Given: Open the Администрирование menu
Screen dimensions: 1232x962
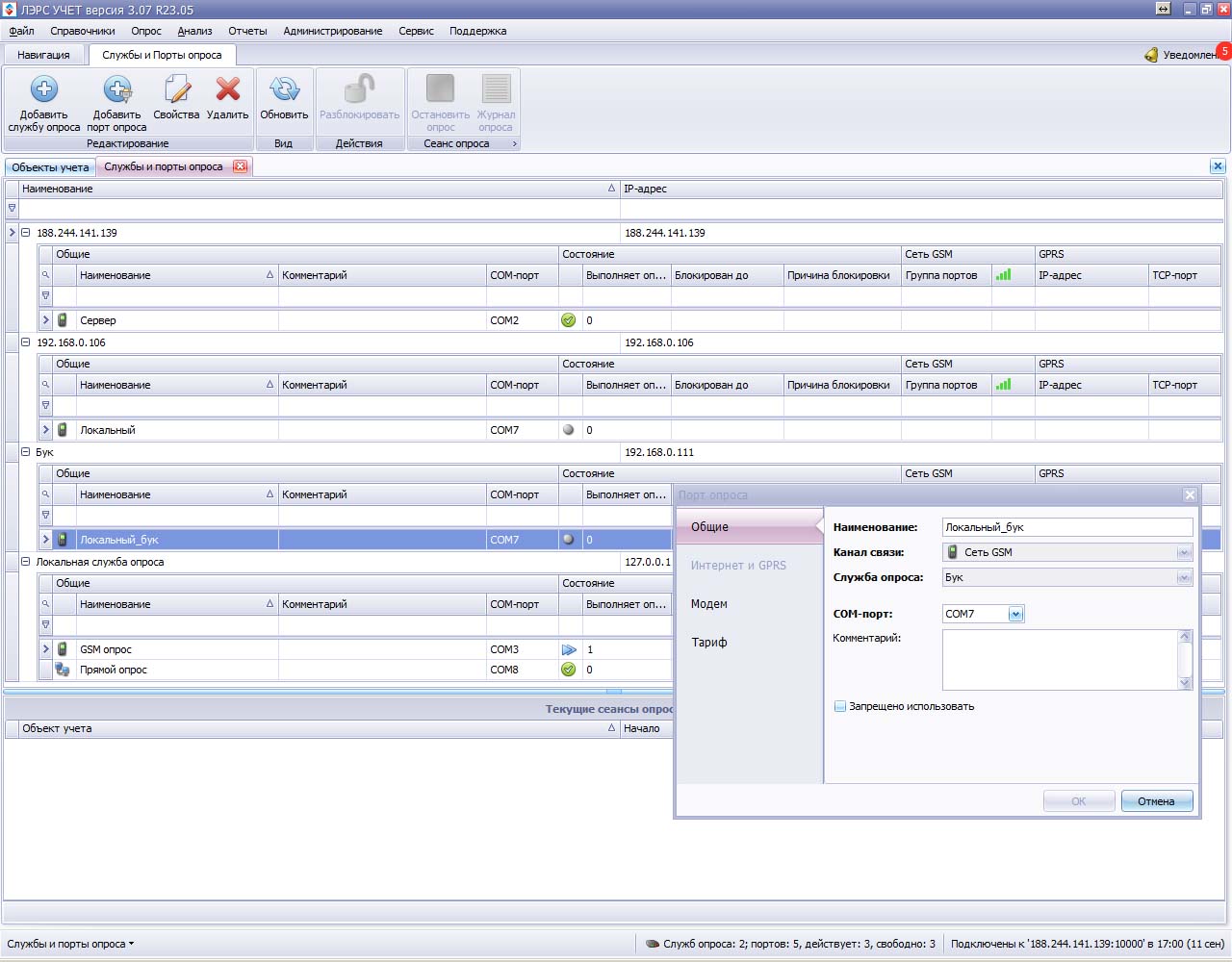Looking at the screenshot, I should click(x=333, y=31).
